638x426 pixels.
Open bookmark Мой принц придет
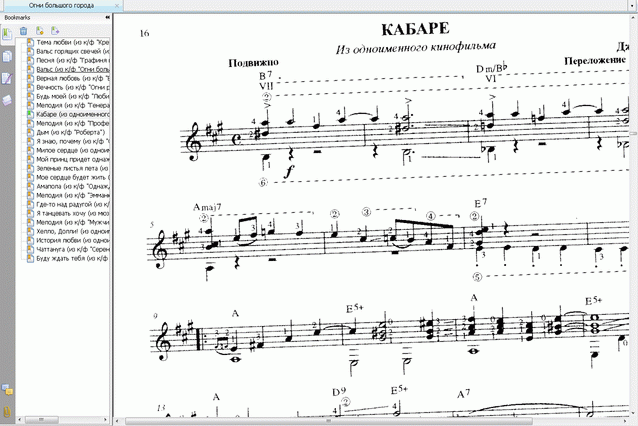(73, 159)
